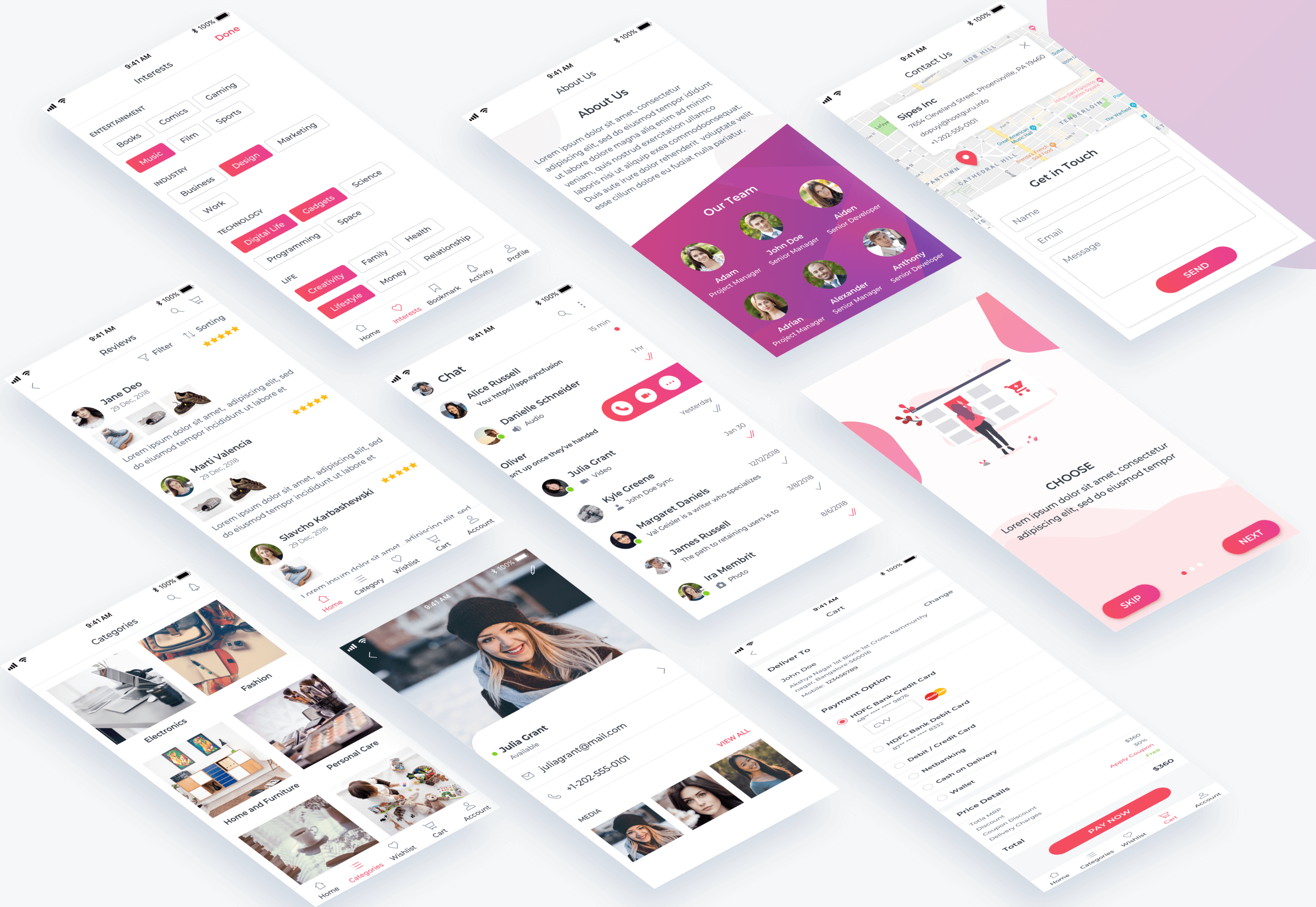This screenshot has height=907, width=1316.
Task: Select the Sorting icon on reviews screen
Action: click(x=209, y=332)
